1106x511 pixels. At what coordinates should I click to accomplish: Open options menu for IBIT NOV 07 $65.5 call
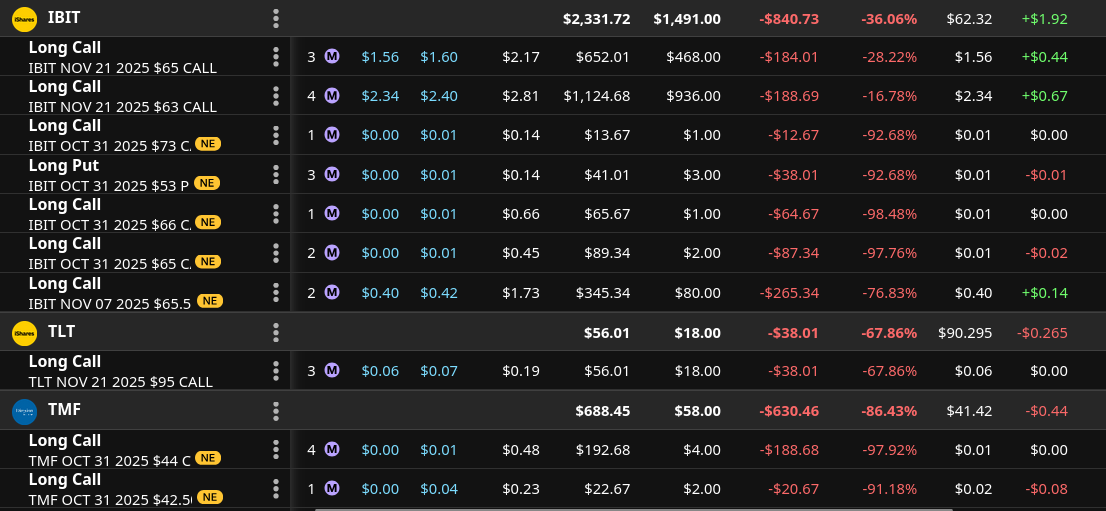tap(276, 292)
